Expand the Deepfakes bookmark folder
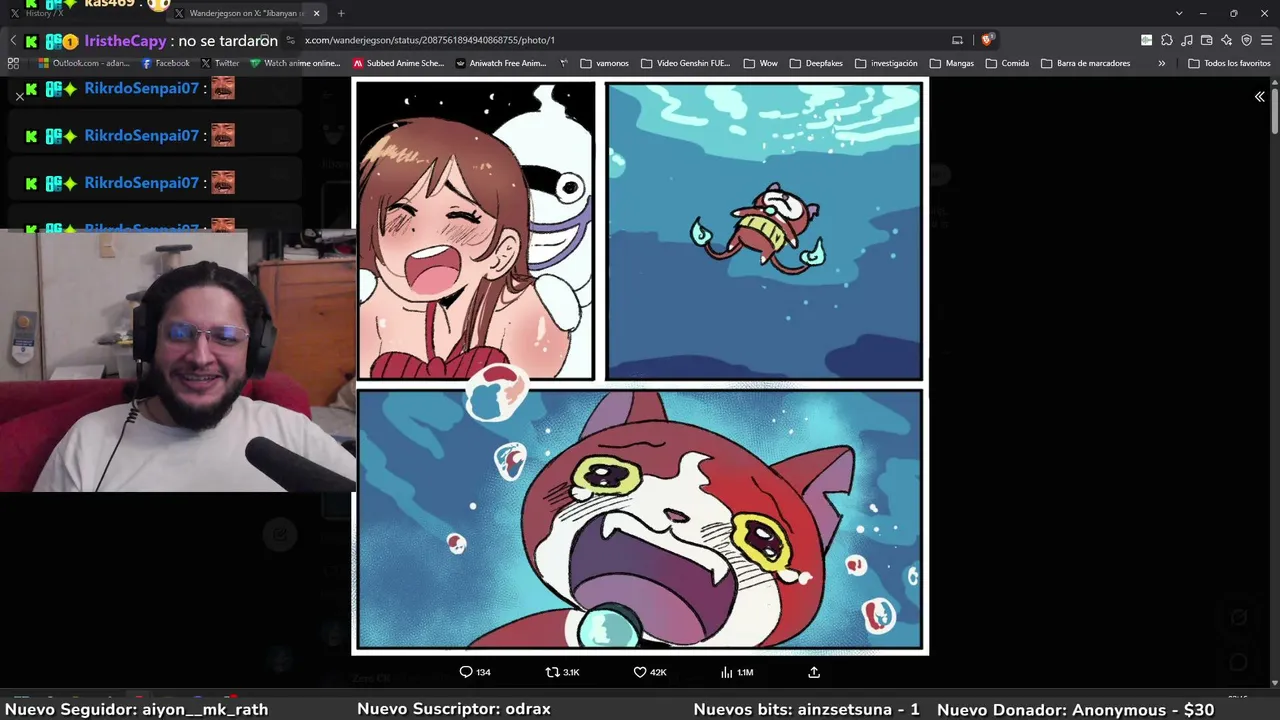 click(815, 63)
